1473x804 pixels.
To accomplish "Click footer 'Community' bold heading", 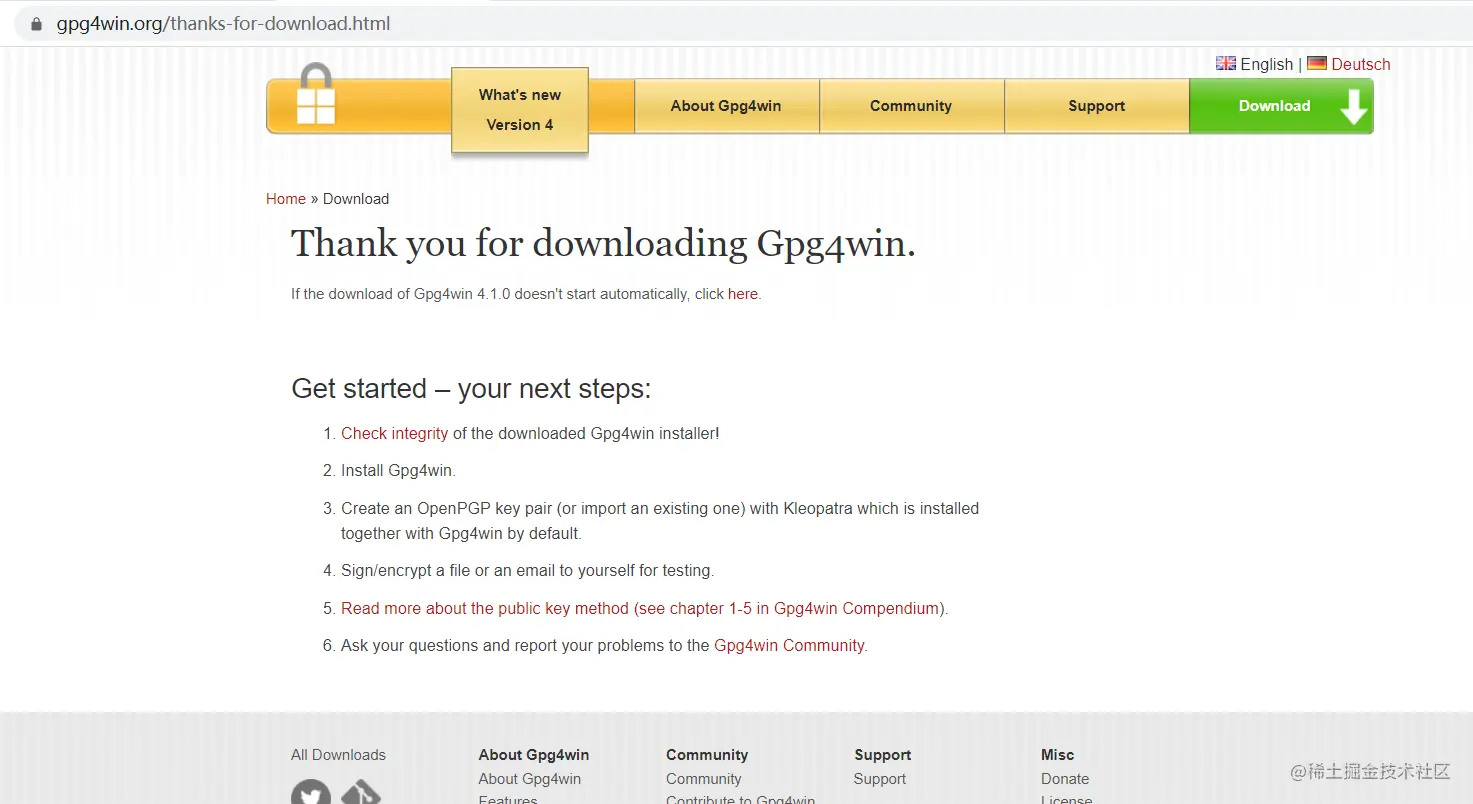I will (707, 755).
